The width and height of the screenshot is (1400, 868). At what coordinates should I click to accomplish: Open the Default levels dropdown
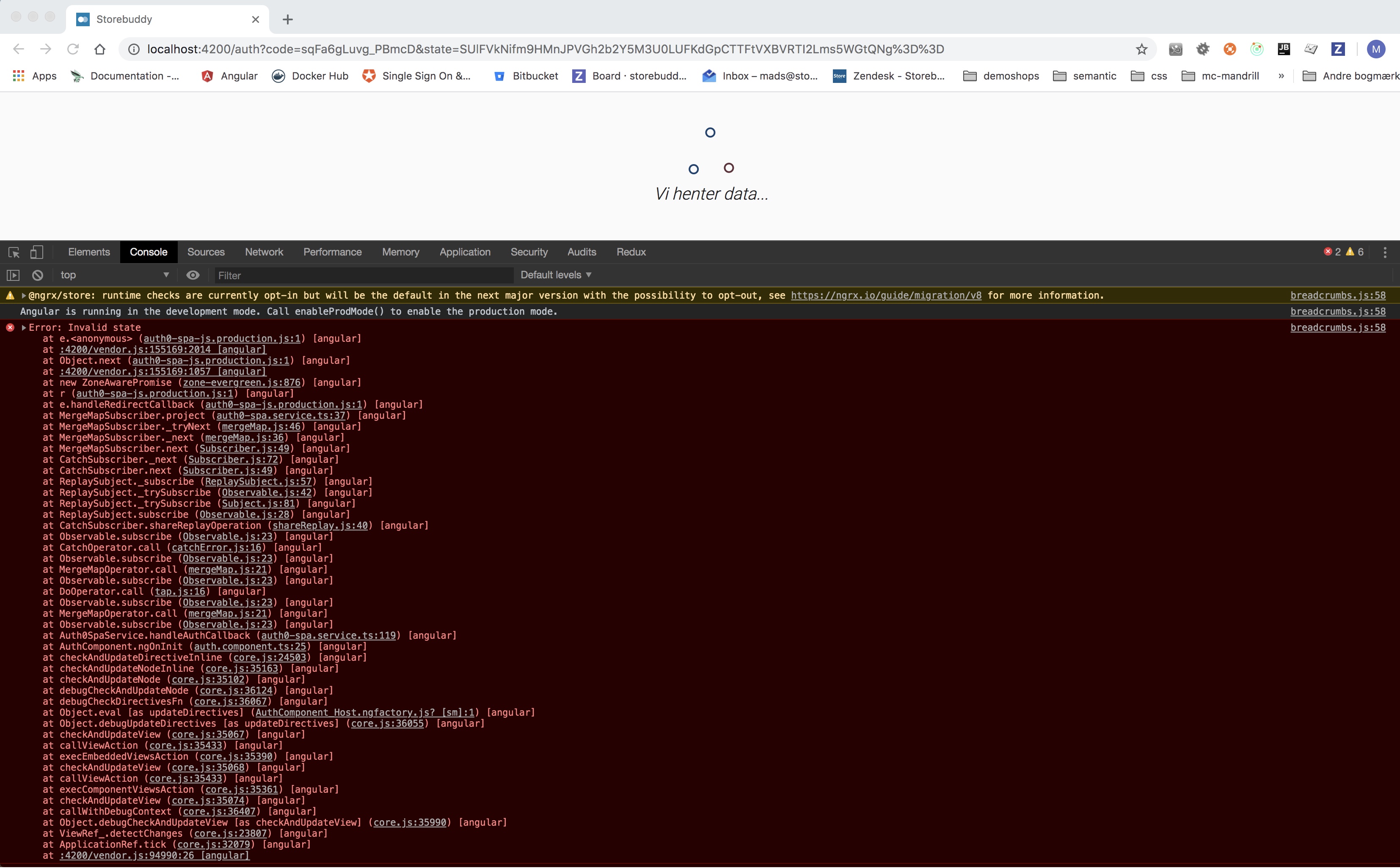[554, 275]
